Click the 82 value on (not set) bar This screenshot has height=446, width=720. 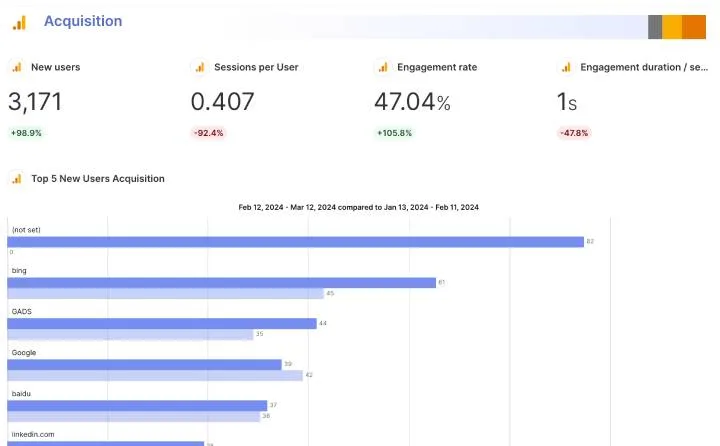(x=590, y=242)
